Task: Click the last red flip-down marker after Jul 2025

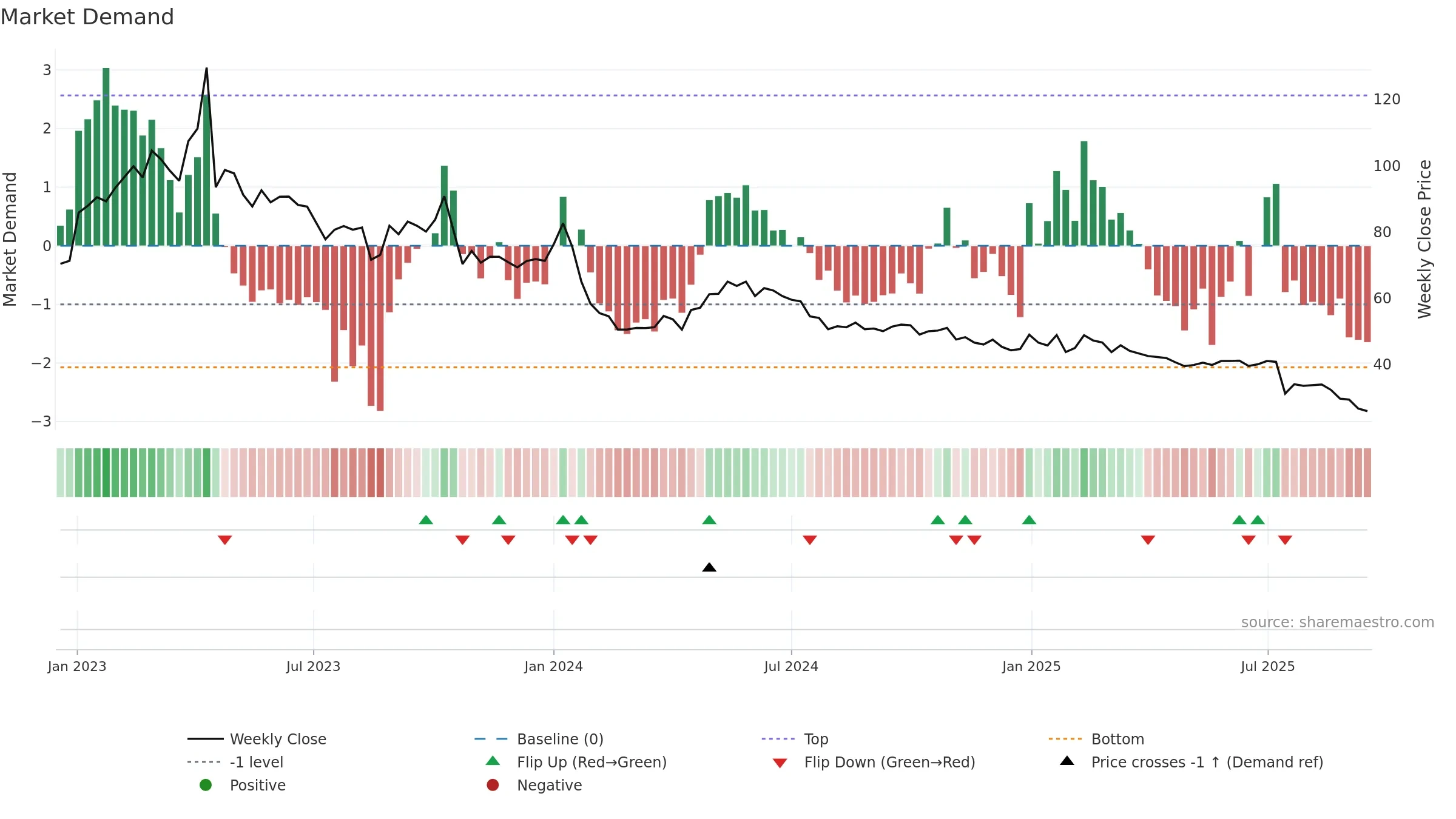Action: tap(1285, 540)
